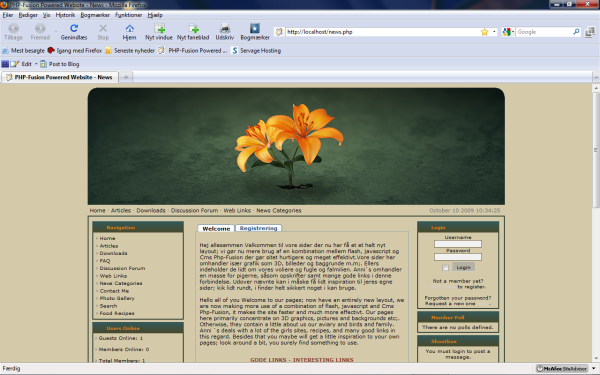Screen dimensions: 600x375
Task: Switch to the Registrering content tab
Action: click(x=258, y=228)
